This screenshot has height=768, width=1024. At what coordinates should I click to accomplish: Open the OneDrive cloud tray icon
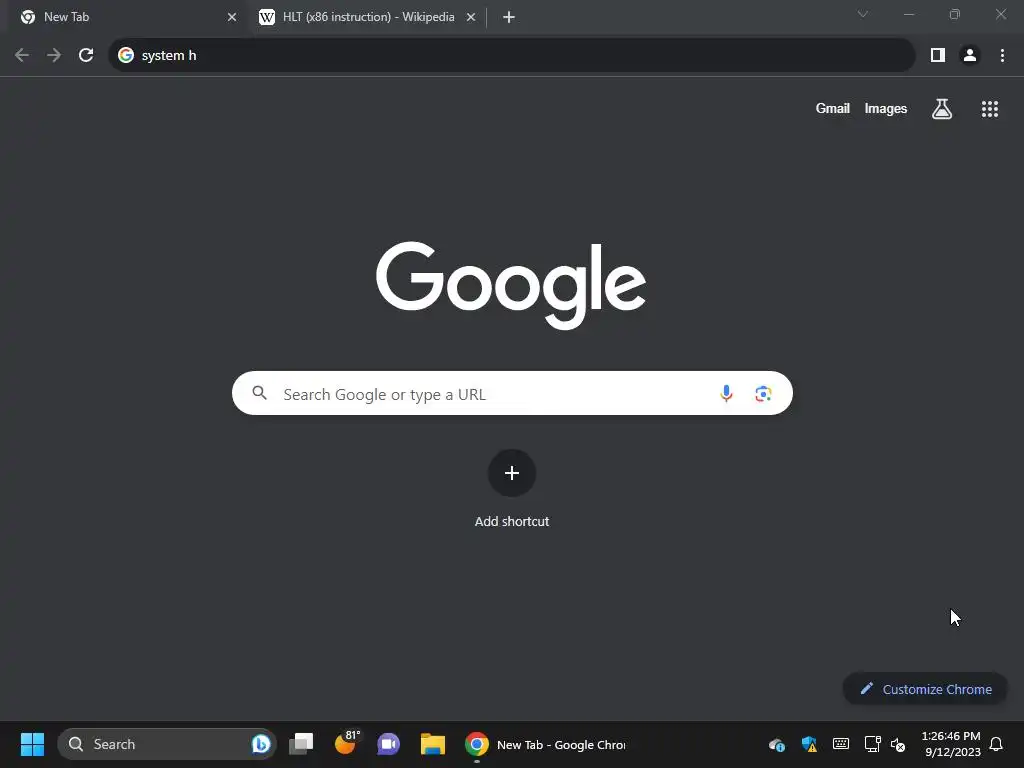(x=776, y=744)
